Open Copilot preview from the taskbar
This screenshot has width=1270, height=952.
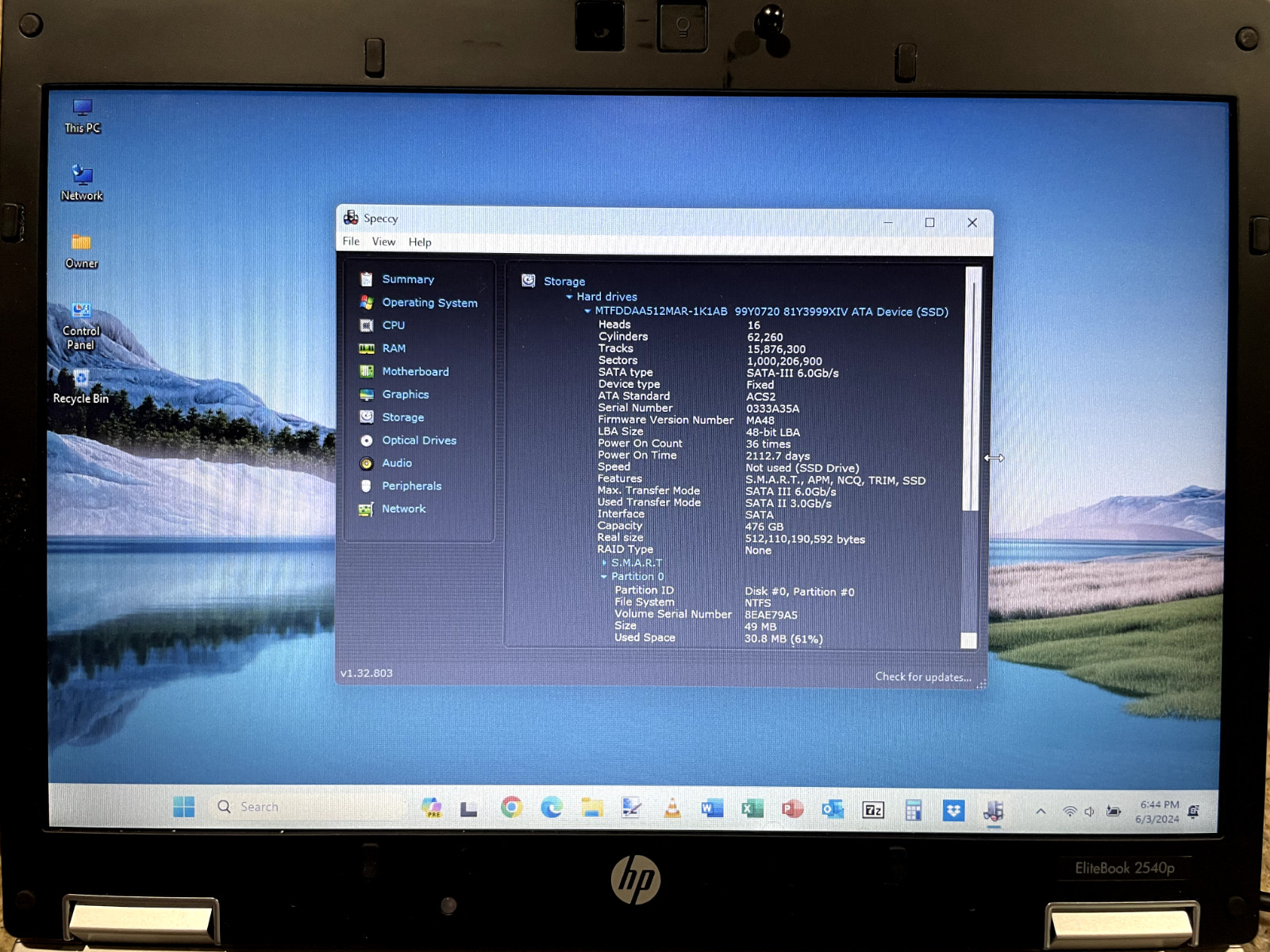[431, 808]
